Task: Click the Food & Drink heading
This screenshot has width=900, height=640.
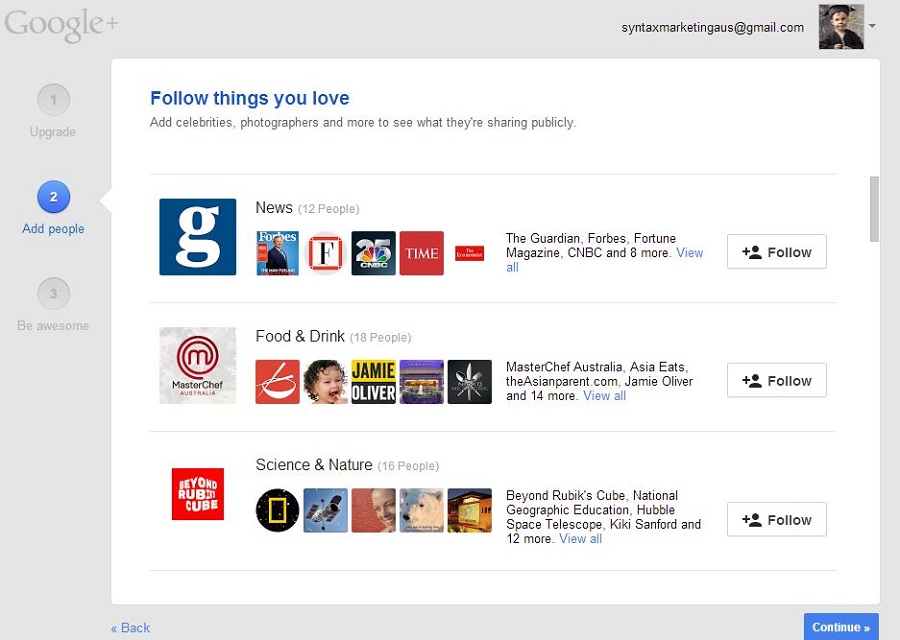Action: pos(300,336)
